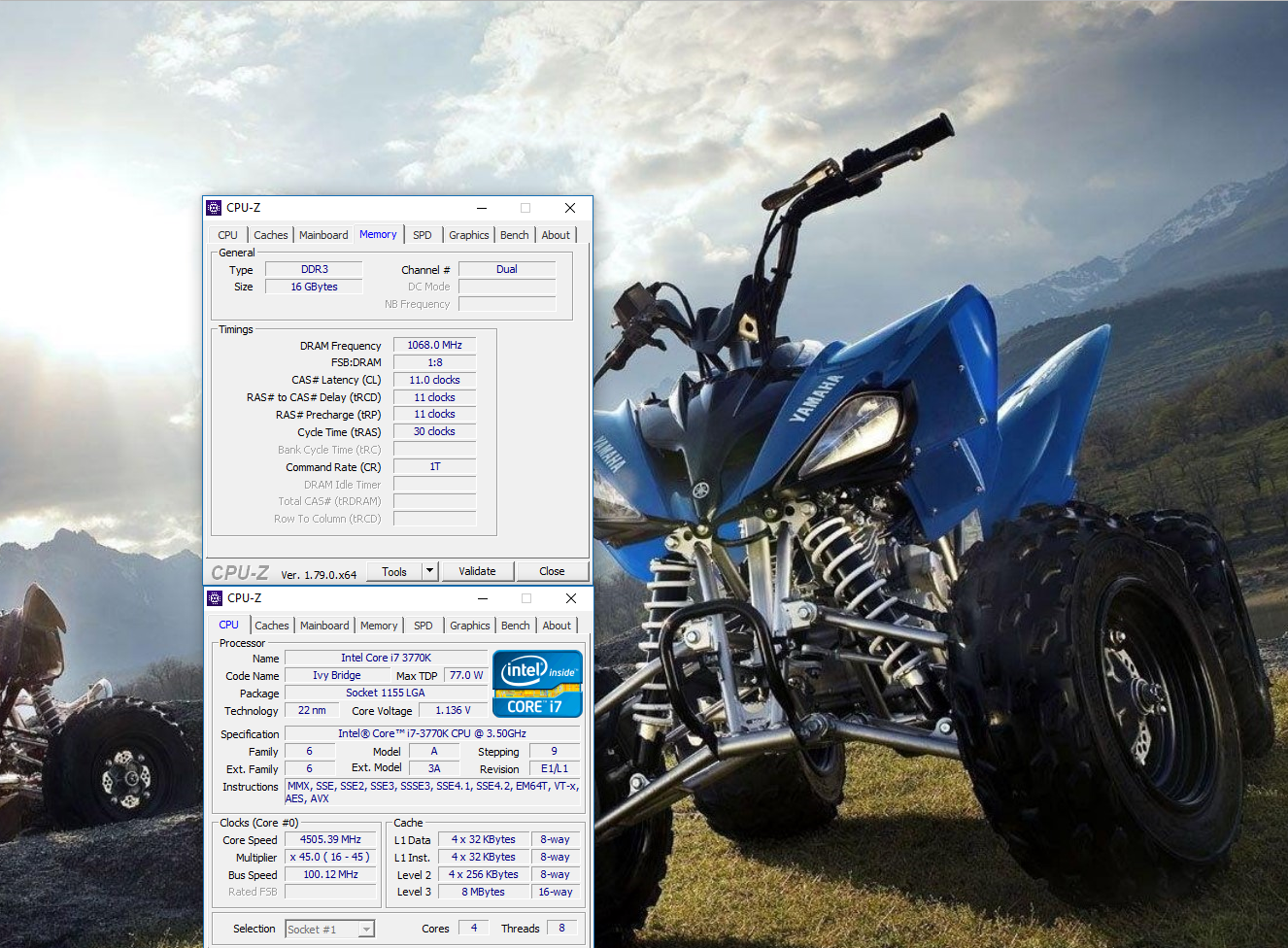Open Mainboard tab in the CPU window

pyautogui.click(x=324, y=626)
